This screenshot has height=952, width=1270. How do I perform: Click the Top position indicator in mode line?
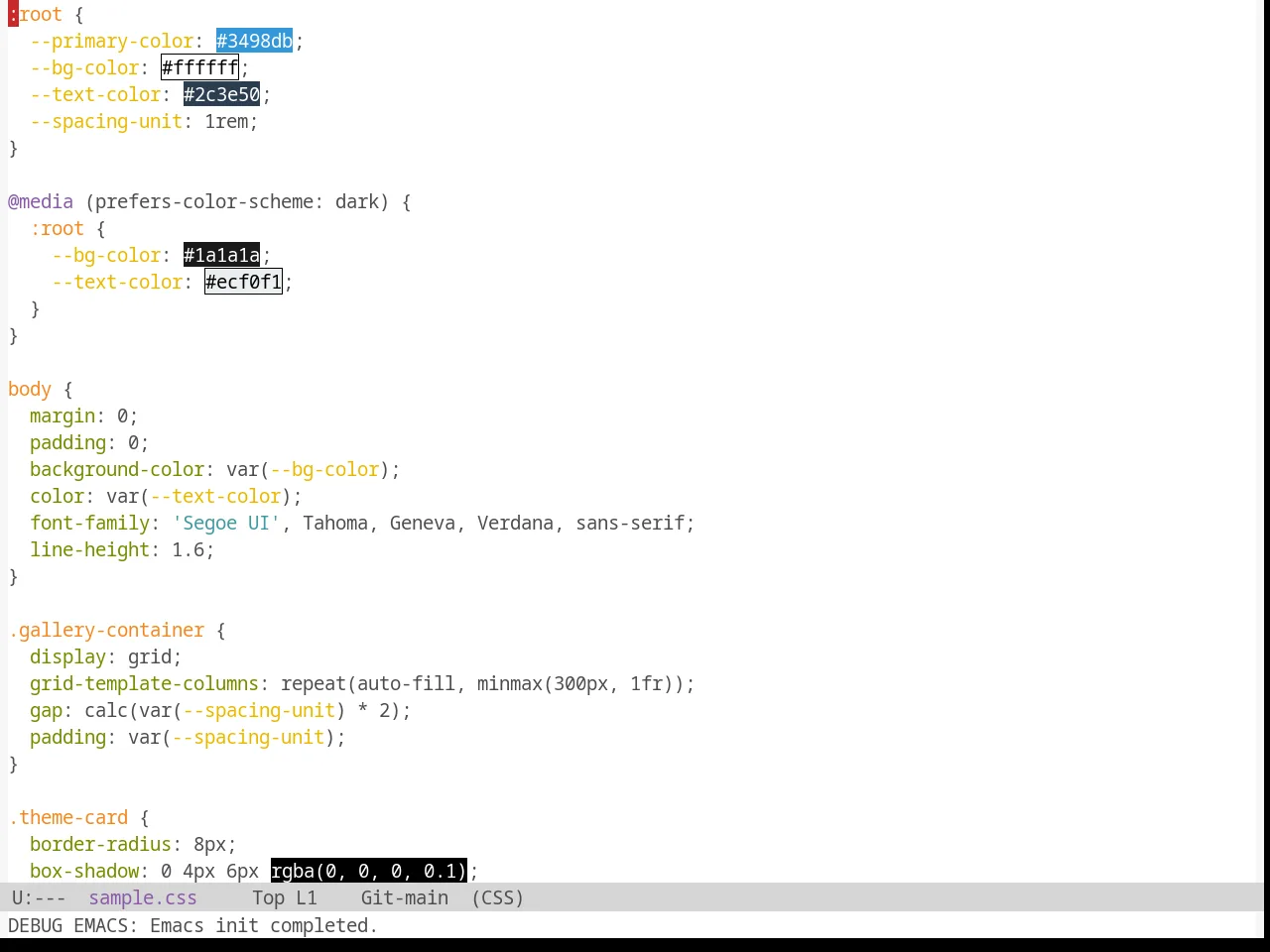(x=268, y=897)
